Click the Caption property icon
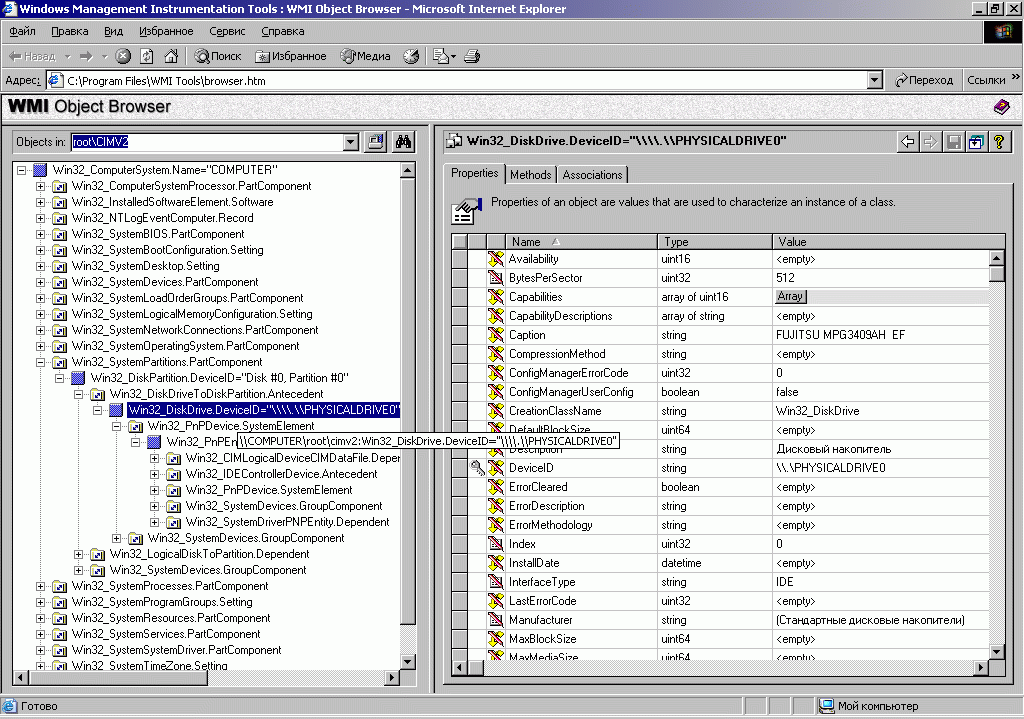The height and width of the screenshot is (719, 1024). point(496,335)
